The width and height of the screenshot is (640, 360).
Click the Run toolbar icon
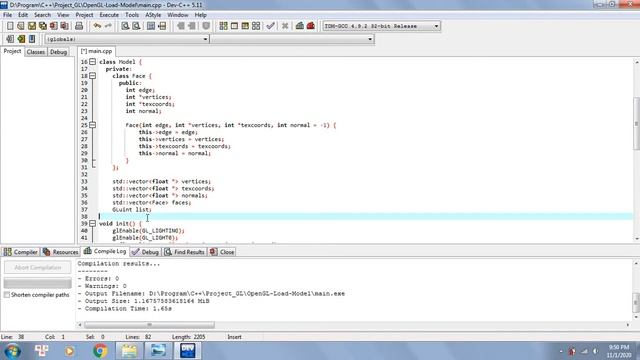click(234, 26)
